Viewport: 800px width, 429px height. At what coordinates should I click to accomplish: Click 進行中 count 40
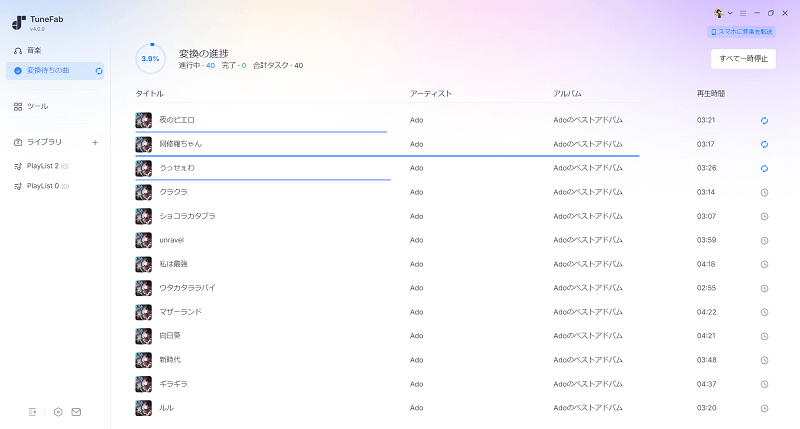coord(210,65)
